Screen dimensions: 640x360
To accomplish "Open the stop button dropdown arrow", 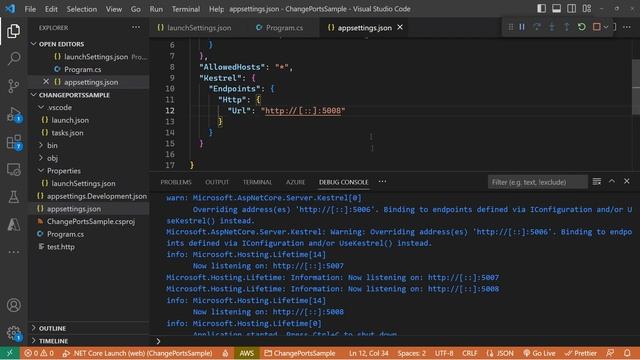I will coord(606,27).
